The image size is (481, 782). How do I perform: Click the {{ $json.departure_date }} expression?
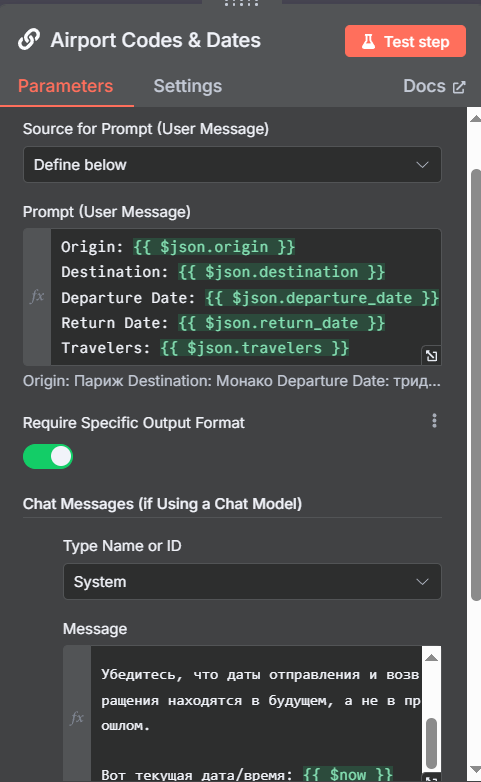click(x=322, y=298)
